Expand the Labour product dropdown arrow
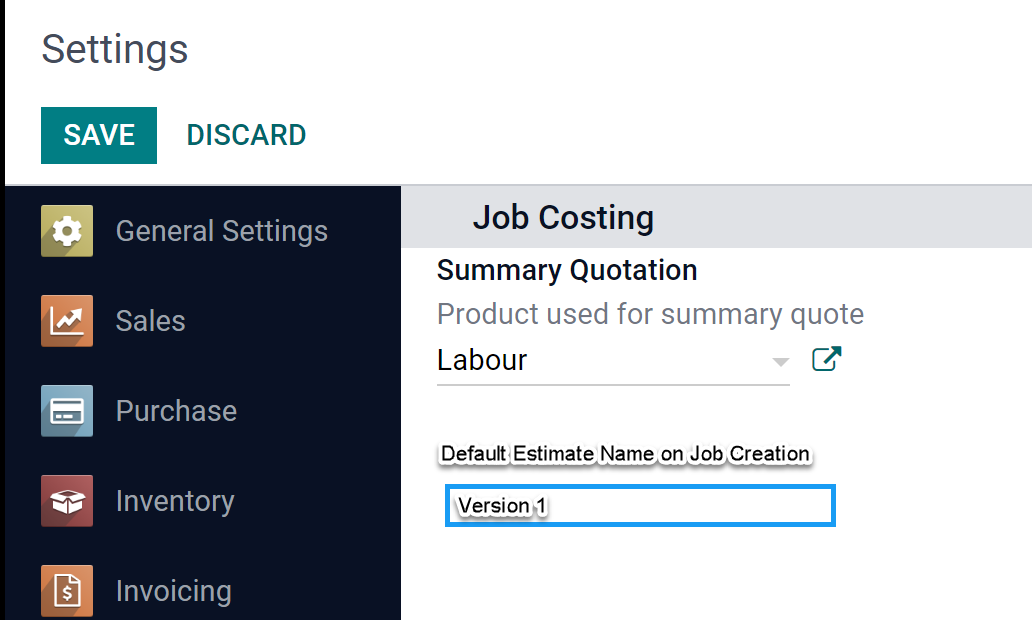This screenshot has height=620, width=1032. (x=781, y=362)
